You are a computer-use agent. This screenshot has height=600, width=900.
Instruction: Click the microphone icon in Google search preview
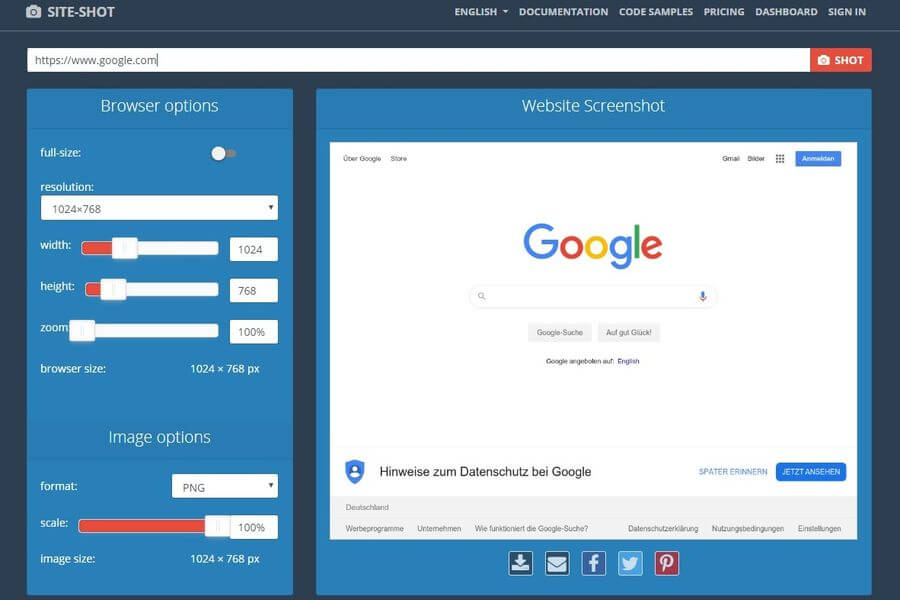703,296
